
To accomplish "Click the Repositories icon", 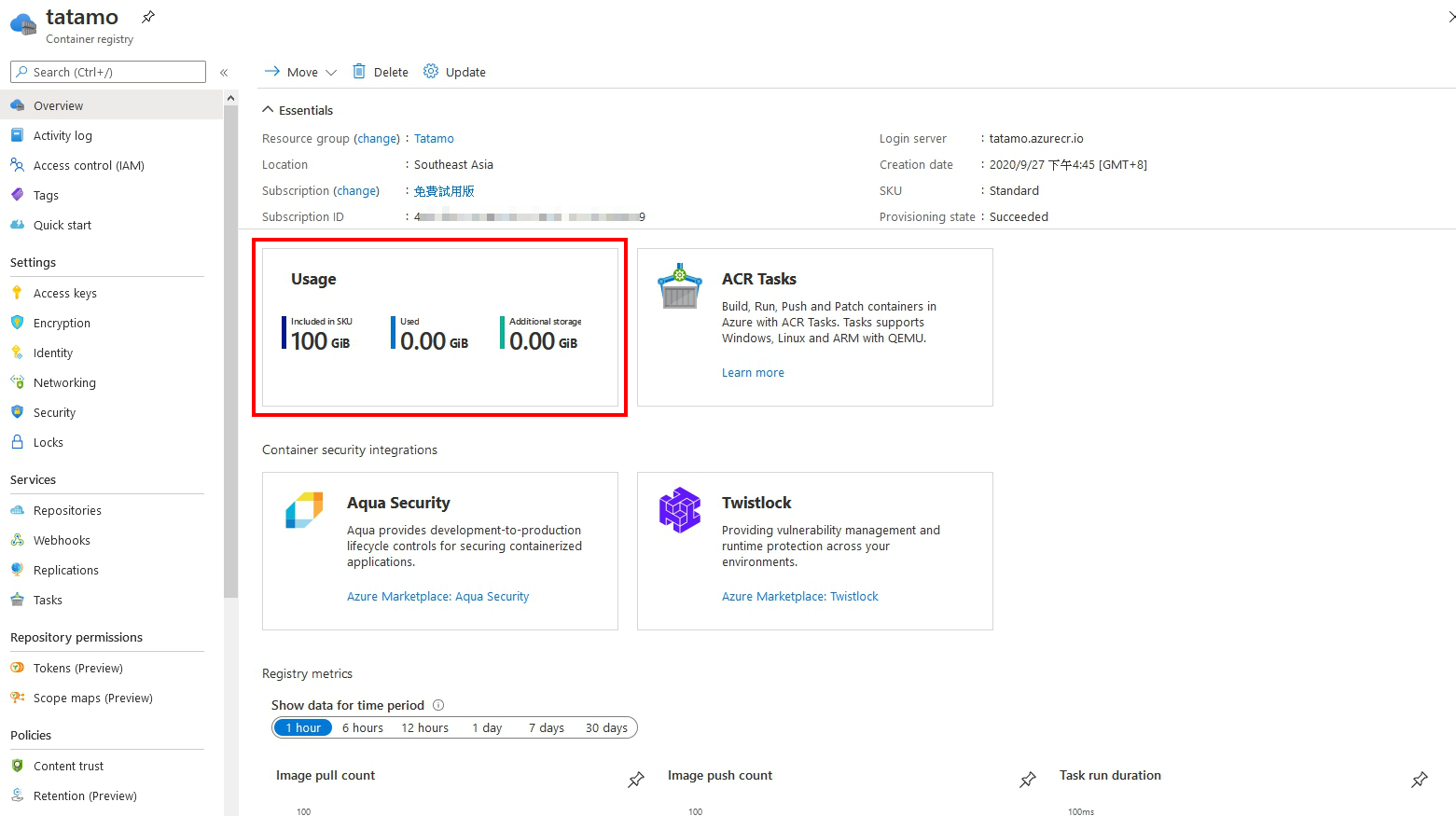I will point(17,510).
